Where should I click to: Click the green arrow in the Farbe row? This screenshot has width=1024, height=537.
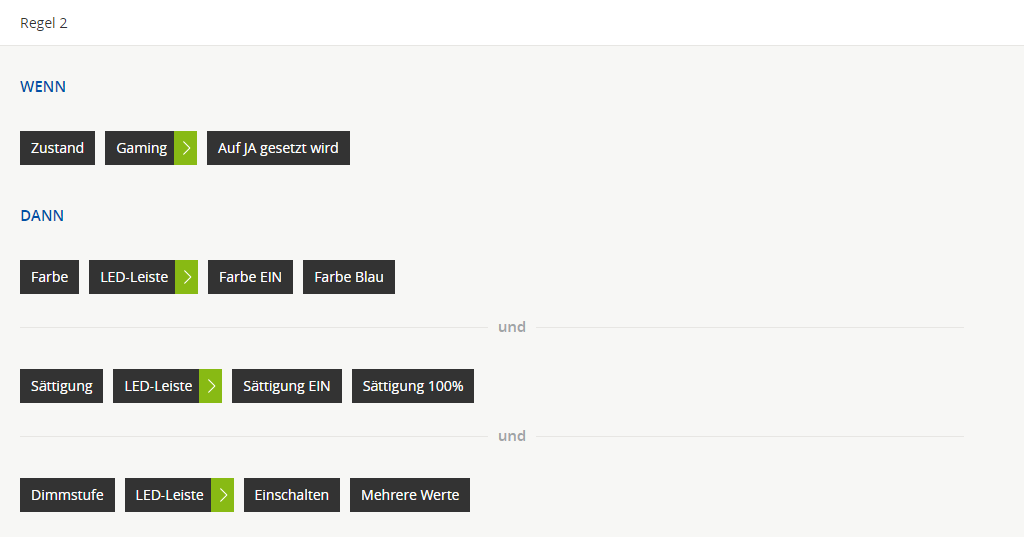187,277
